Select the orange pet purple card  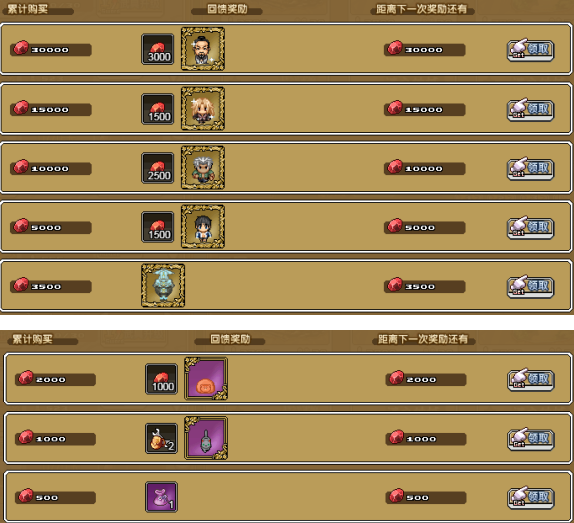[206, 378]
